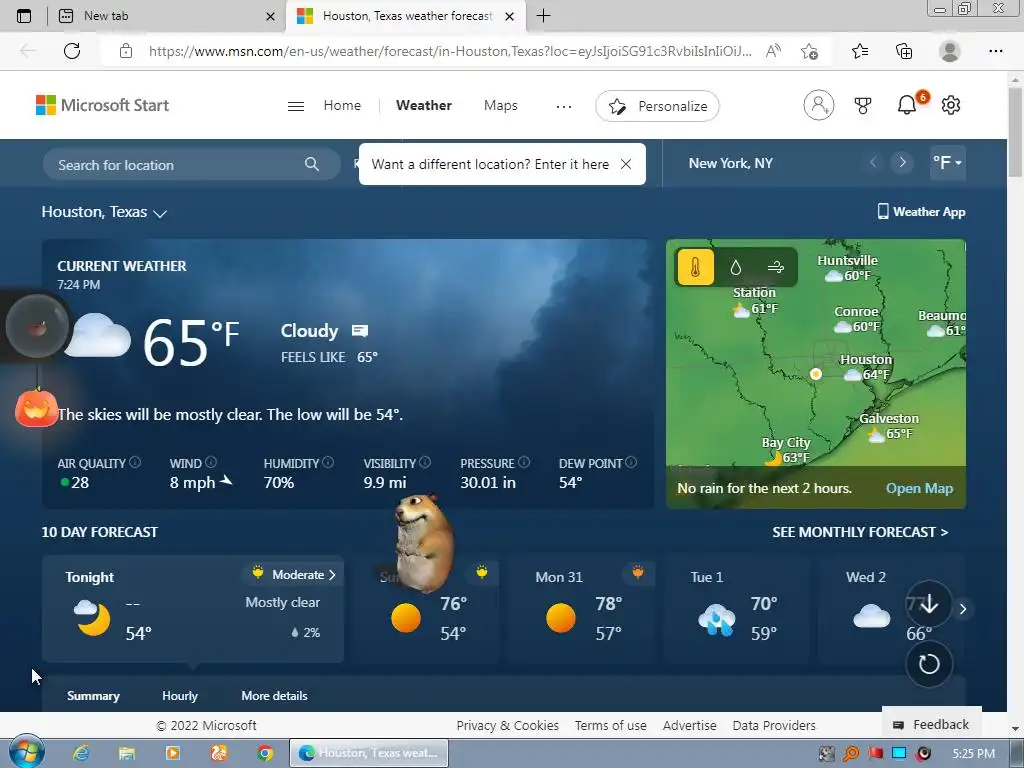Viewport: 1024px width, 768px height.
Task: Dismiss the 'Want a different location' tooltip
Action: [x=626, y=165]
